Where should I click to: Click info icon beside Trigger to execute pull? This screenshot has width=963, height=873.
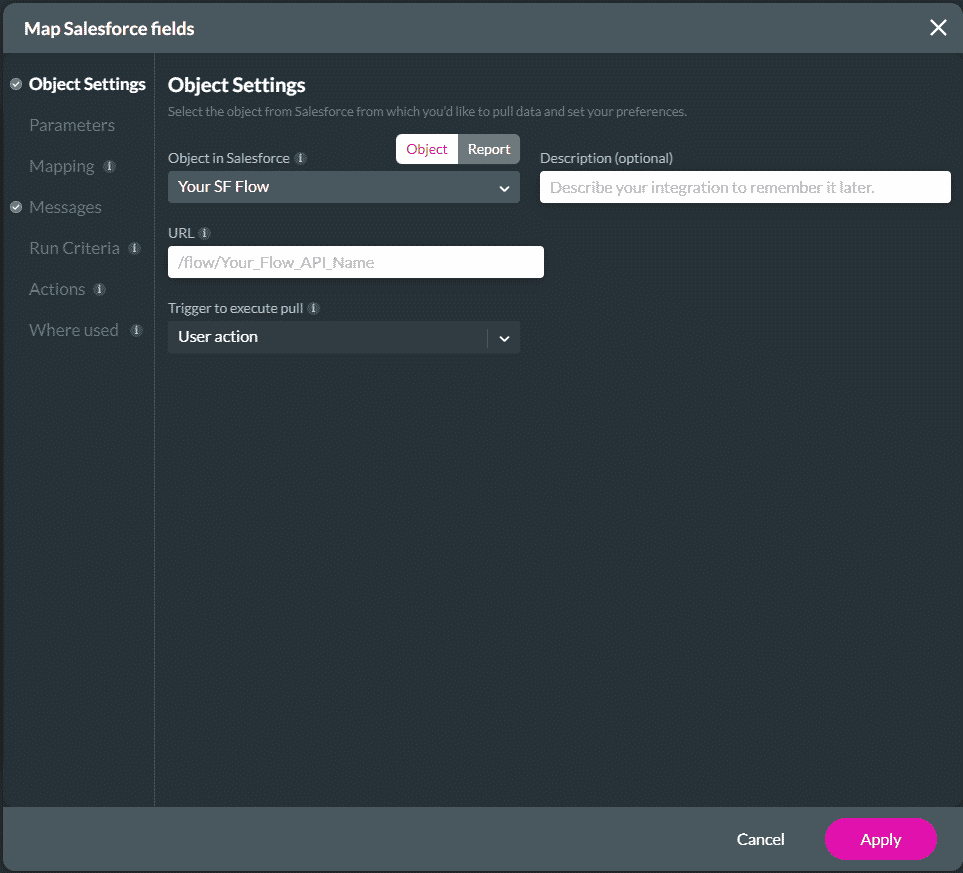coord(313,308)
